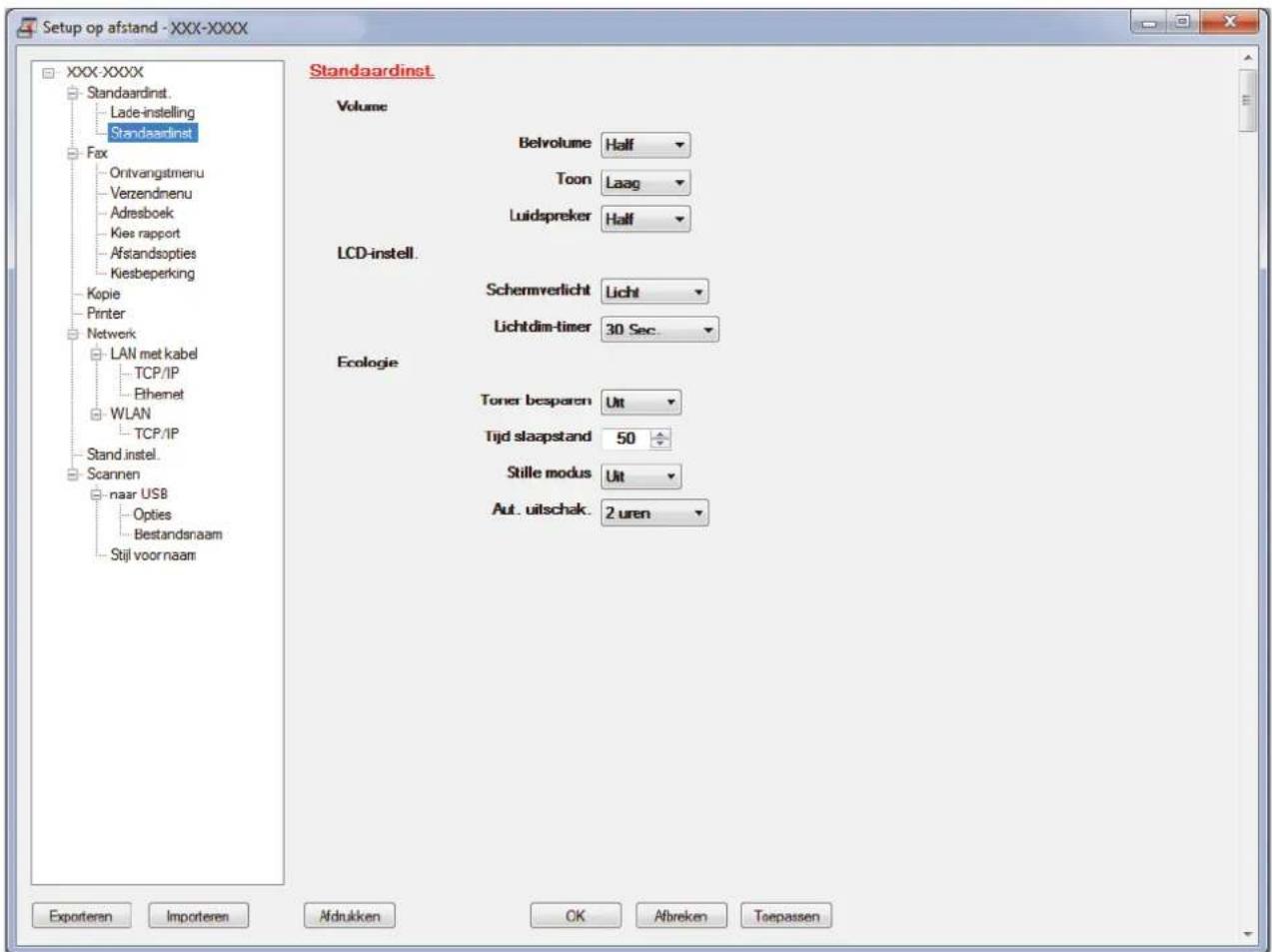Viewport: 1272px width, 952px height.
Task: Select LAN met kabel tree node
Action: click(x=154, y=354)
